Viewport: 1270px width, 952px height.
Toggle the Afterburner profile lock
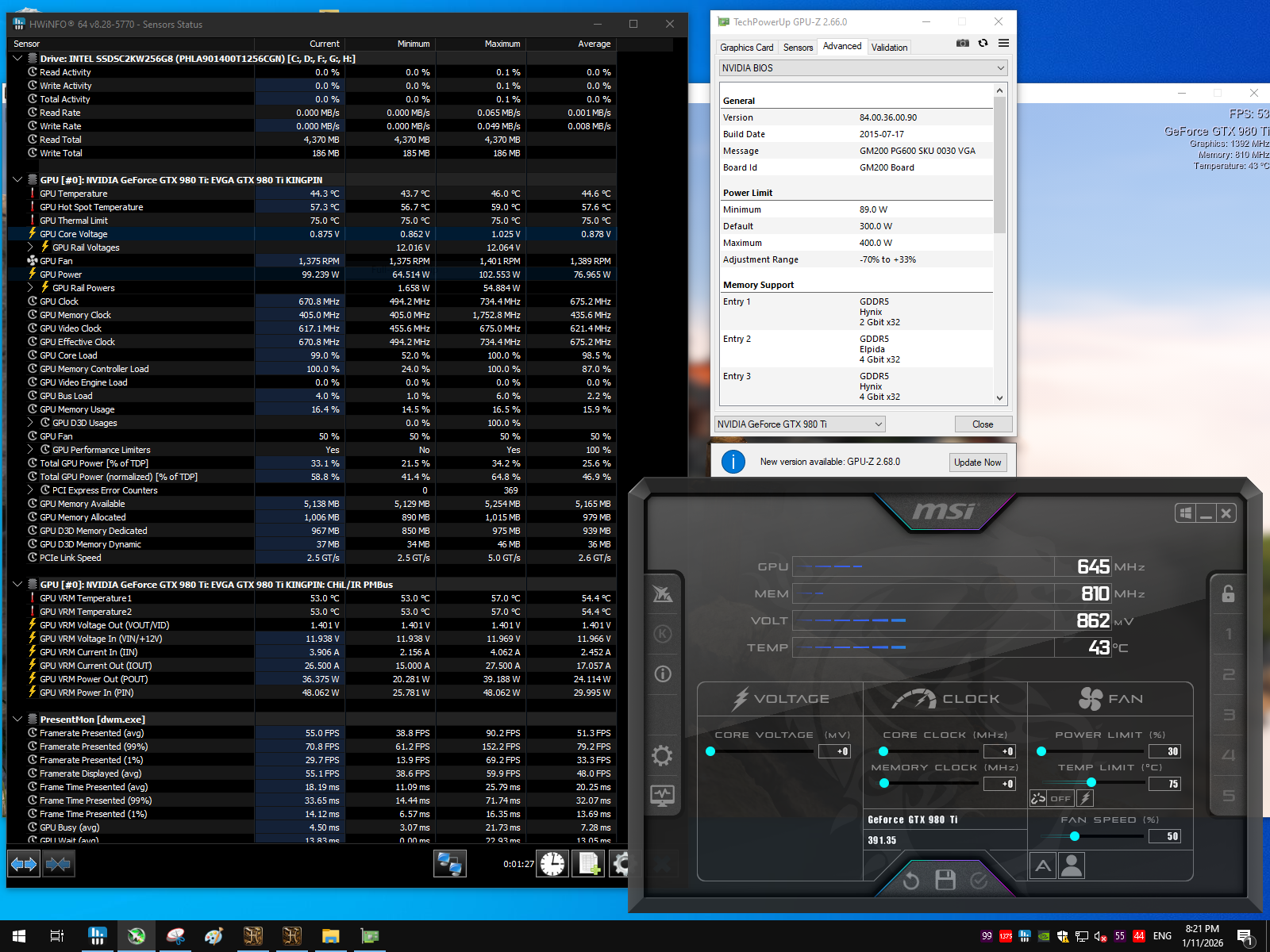pos(1228,593)
